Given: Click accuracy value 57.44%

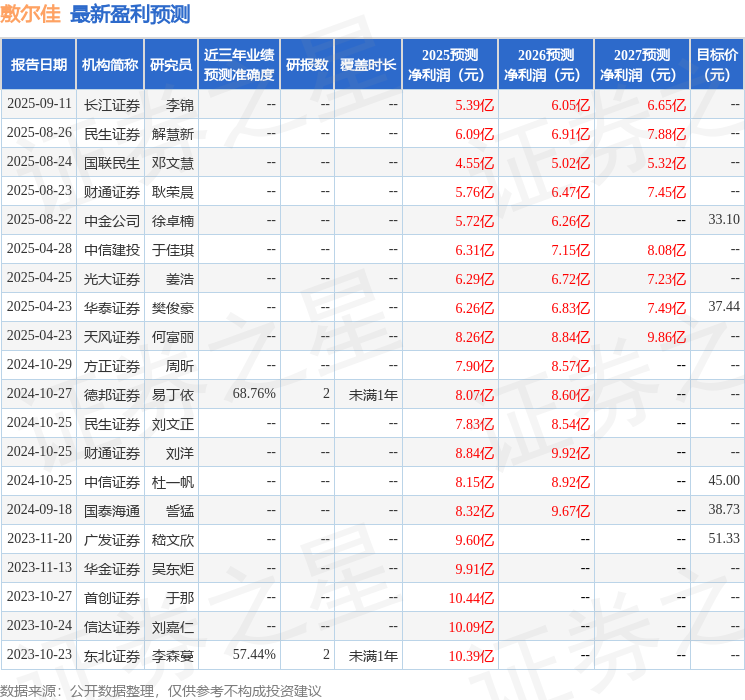Looking at the screenshot, I should 254,654.
